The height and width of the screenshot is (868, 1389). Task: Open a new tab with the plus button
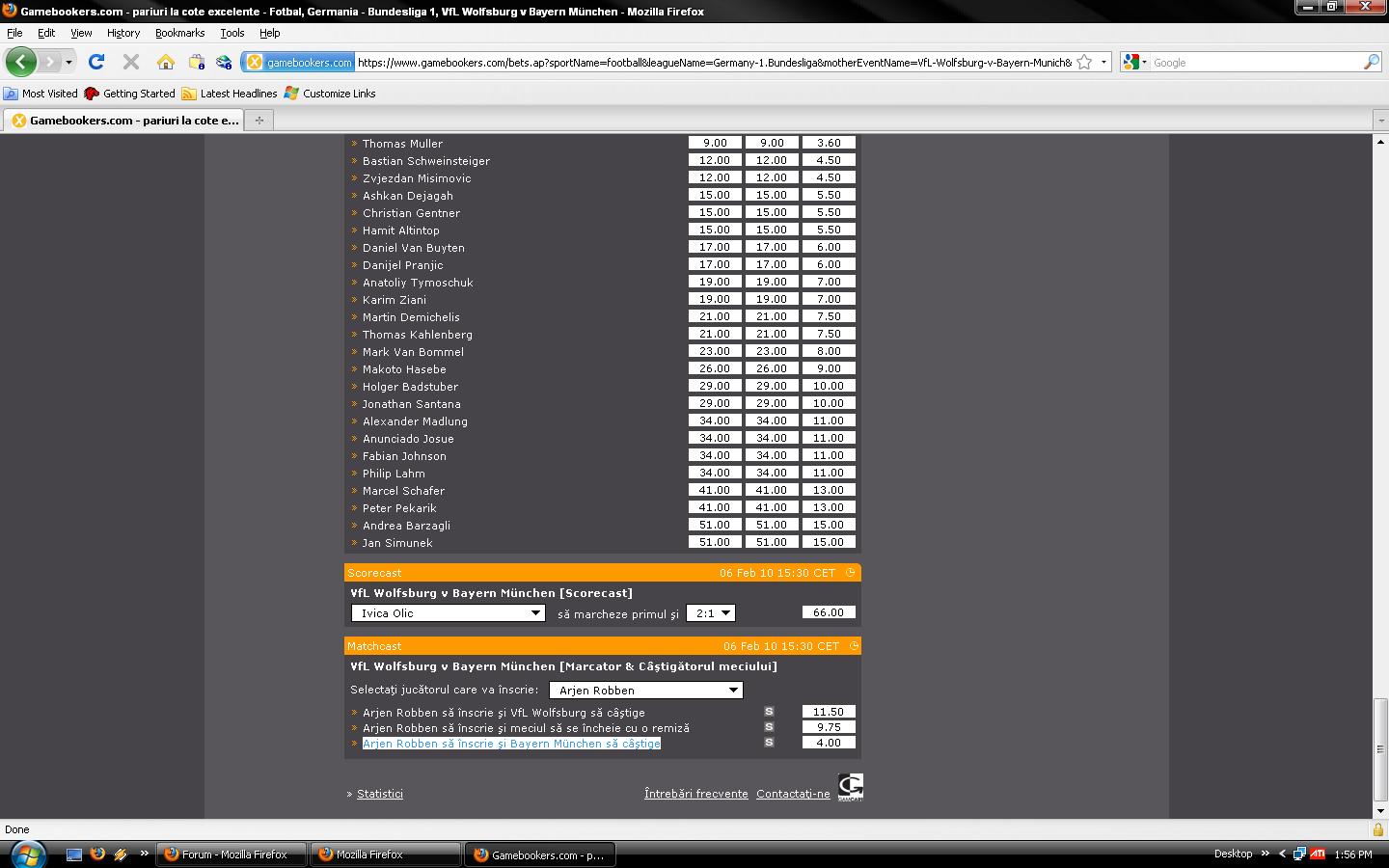click(x=259, y=121)
